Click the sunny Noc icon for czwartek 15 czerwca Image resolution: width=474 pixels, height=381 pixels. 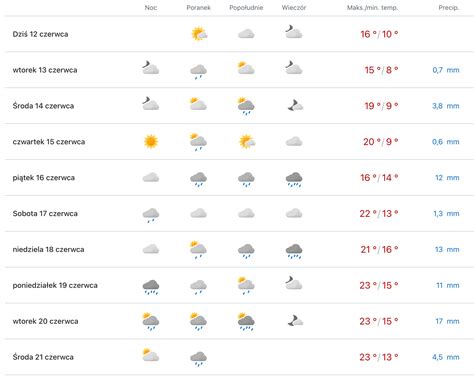click(151, 142)
